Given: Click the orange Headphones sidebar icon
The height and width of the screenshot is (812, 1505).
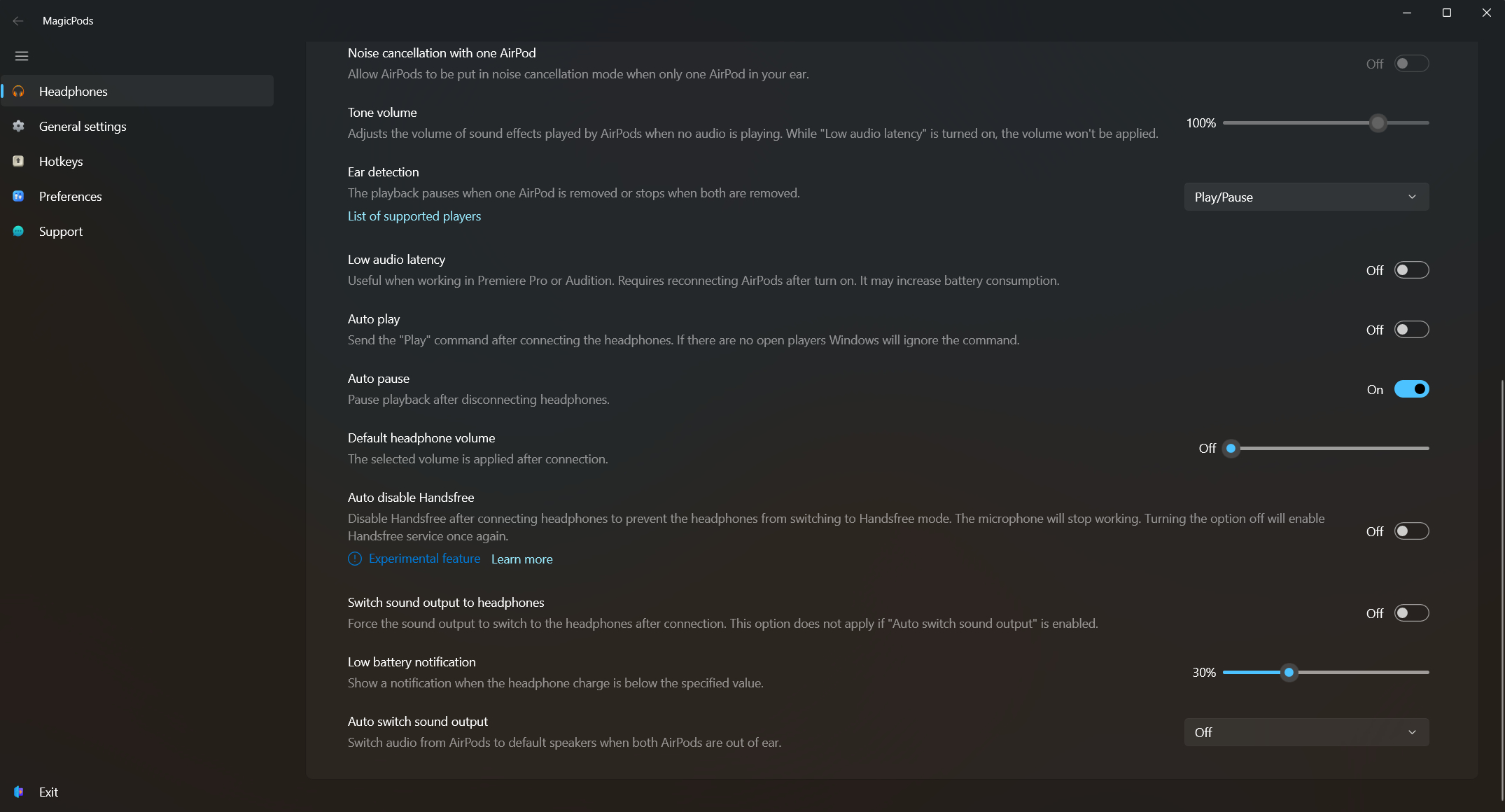Looking at the screenshot, I should (x=18, y=91).
